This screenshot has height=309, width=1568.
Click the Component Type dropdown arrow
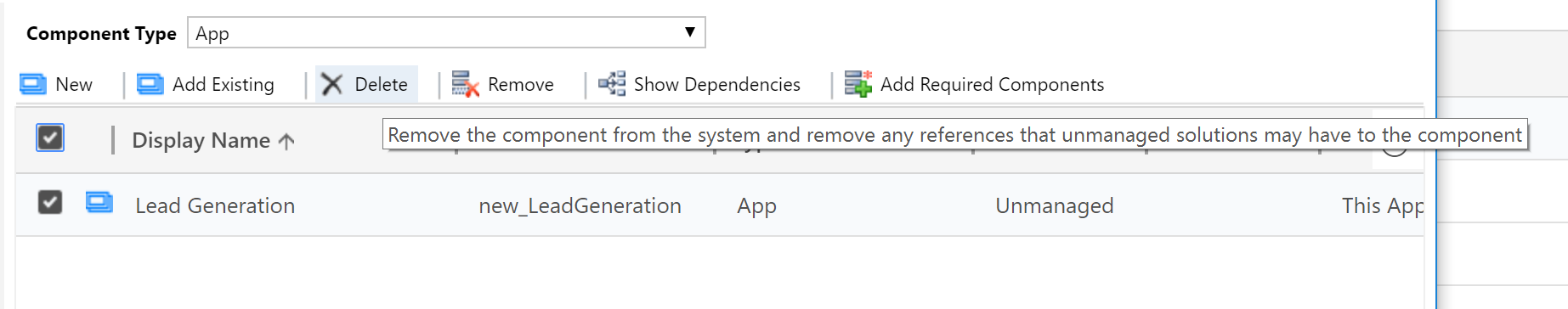point(690,32)
